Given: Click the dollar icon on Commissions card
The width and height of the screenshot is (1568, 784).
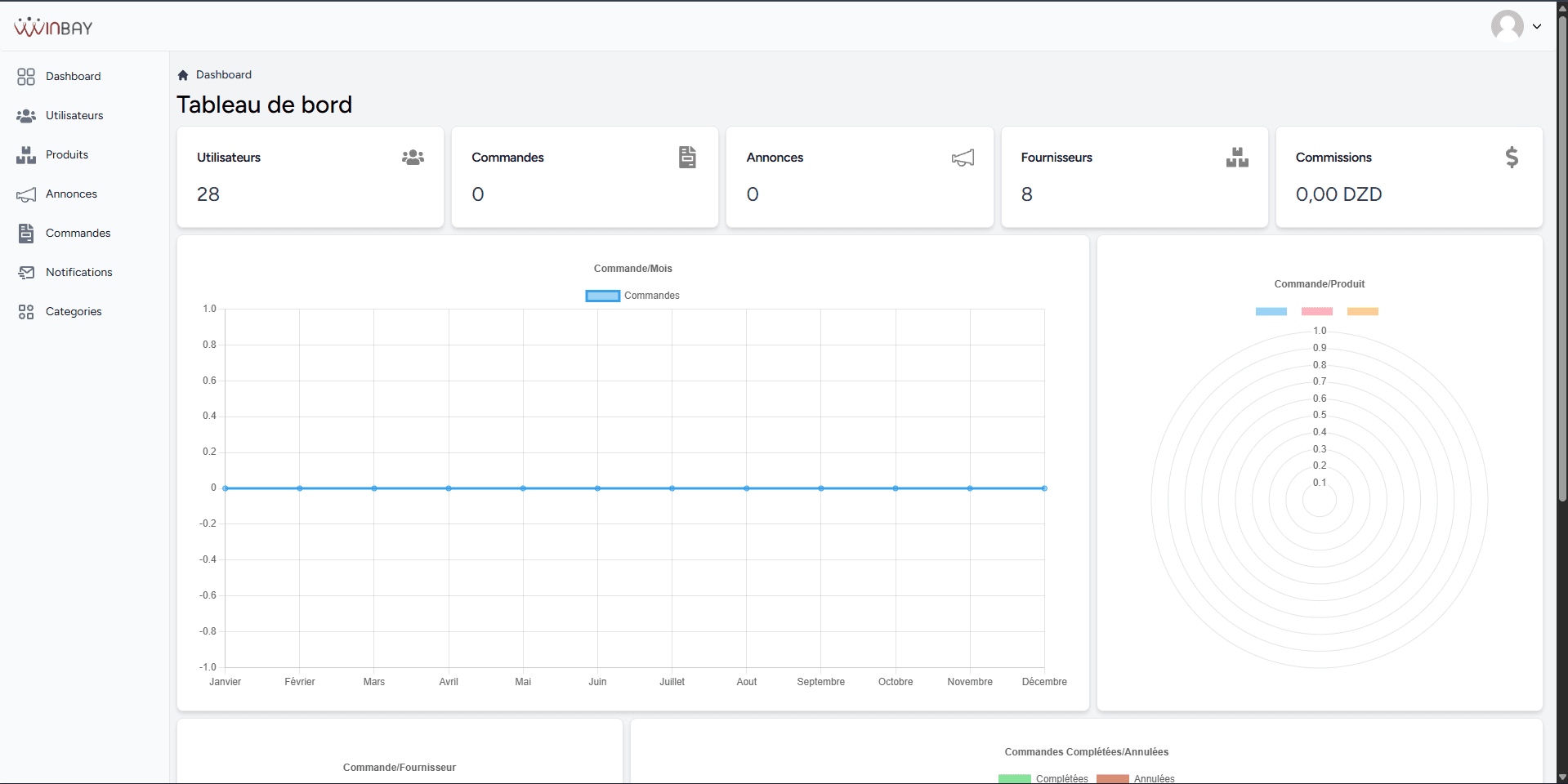Looking at the screenshot, I should (x=1512, y=157).
